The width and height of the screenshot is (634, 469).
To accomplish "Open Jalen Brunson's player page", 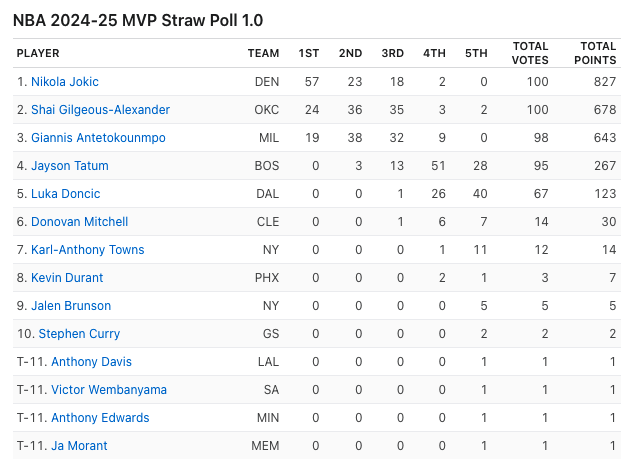I will [70, 306].
